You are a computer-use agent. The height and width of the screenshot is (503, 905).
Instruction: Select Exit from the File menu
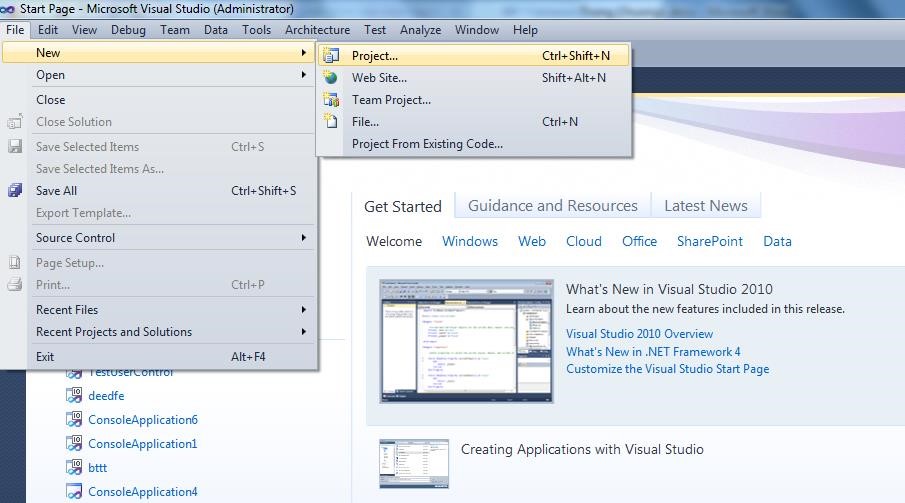coord(46,357)
